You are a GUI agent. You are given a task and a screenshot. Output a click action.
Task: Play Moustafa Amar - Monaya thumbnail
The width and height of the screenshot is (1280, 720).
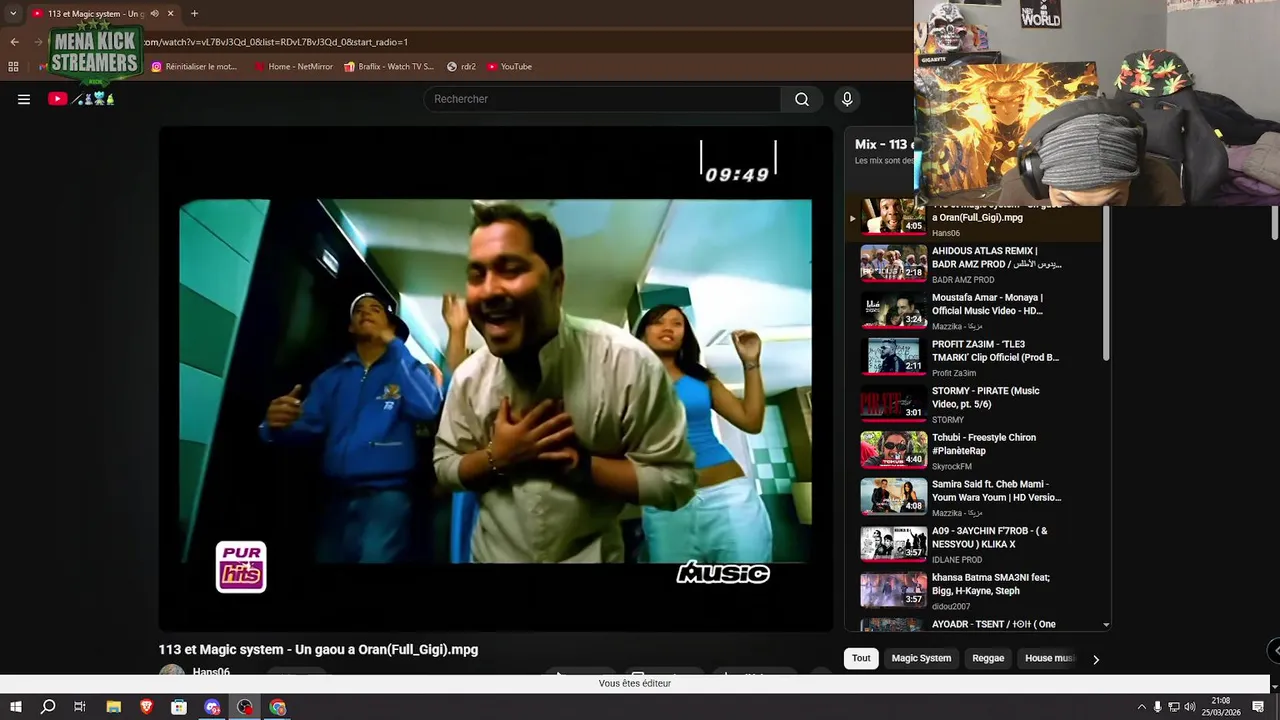click(x=893, y=309)
